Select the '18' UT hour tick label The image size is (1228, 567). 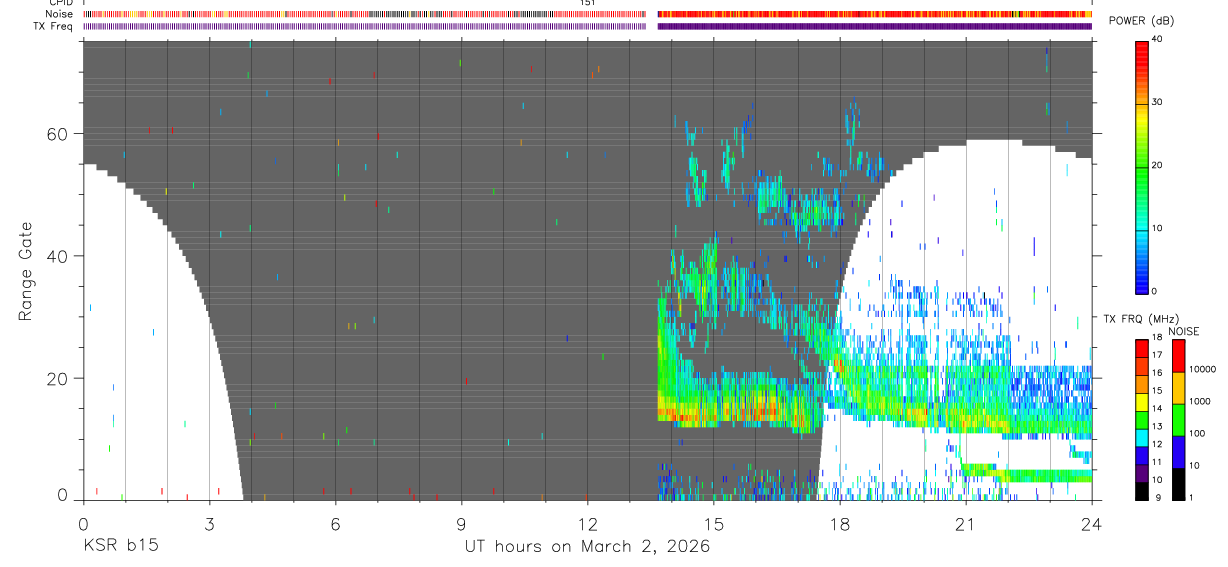[x=840, y=522]
